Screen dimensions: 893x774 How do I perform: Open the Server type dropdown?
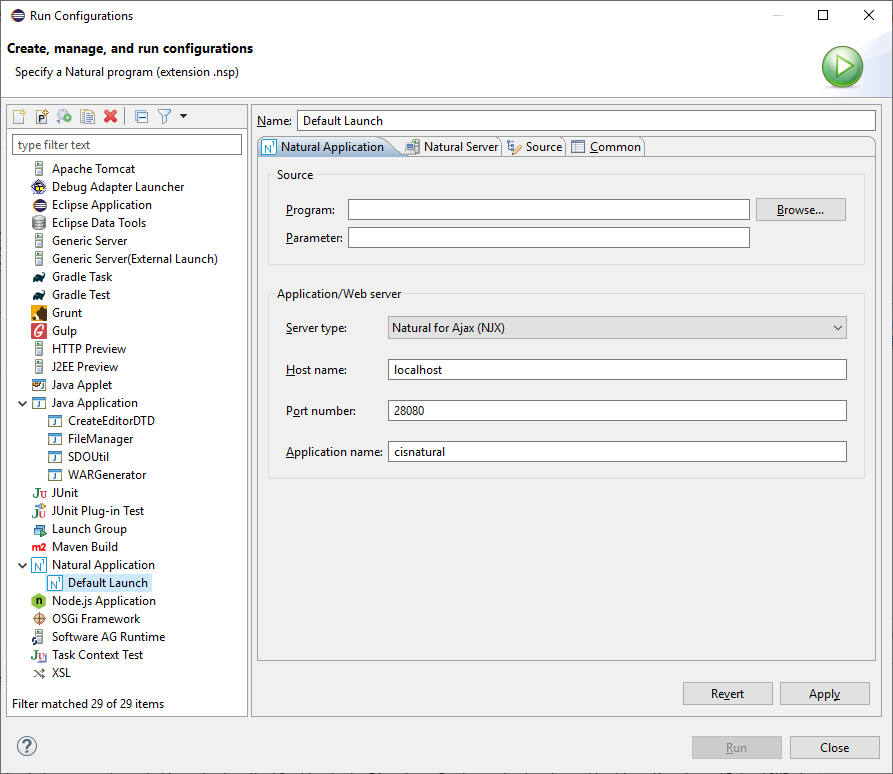coord(837,328)
